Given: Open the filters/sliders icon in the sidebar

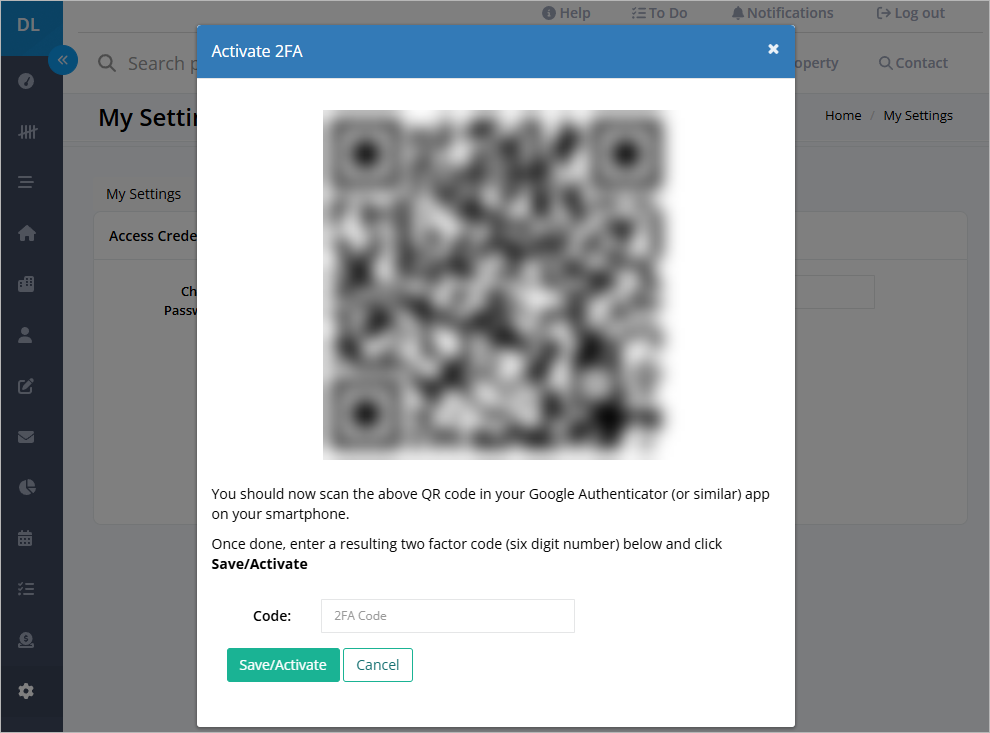Looking at the screenshot, I should pos(26,131).
